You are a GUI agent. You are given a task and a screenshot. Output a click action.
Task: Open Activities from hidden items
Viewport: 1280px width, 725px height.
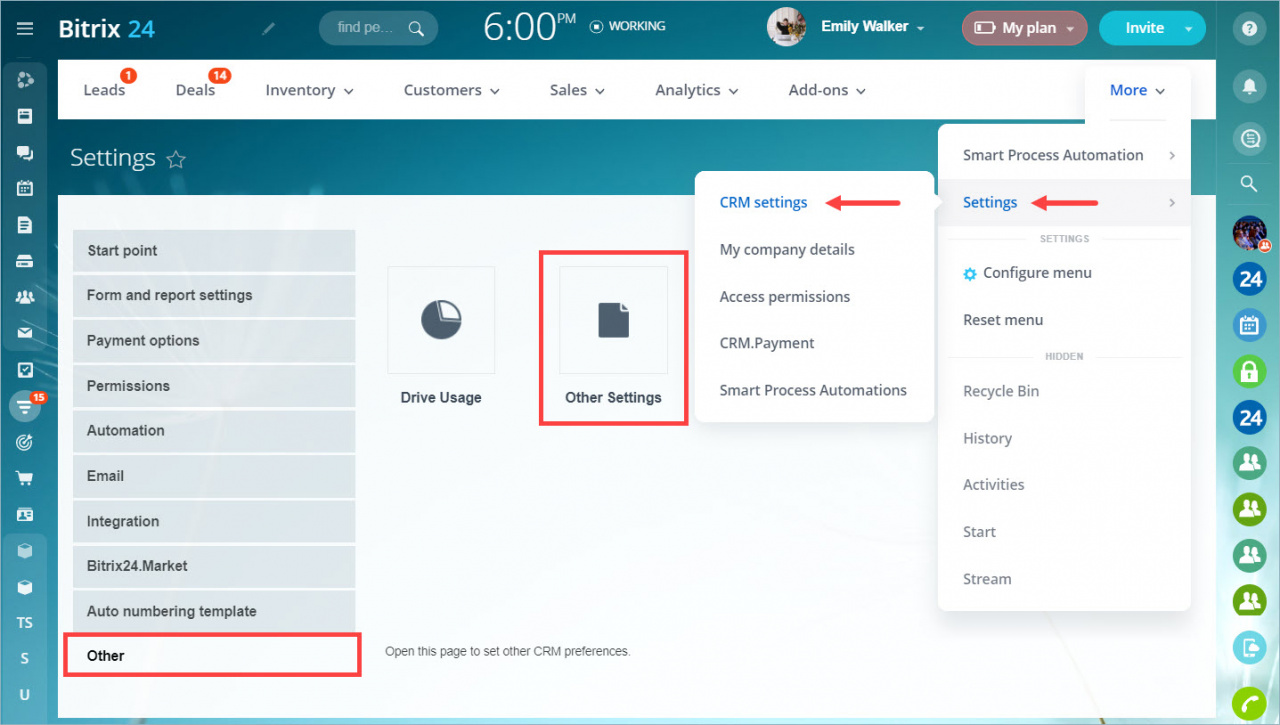click(x=993, y=485)
